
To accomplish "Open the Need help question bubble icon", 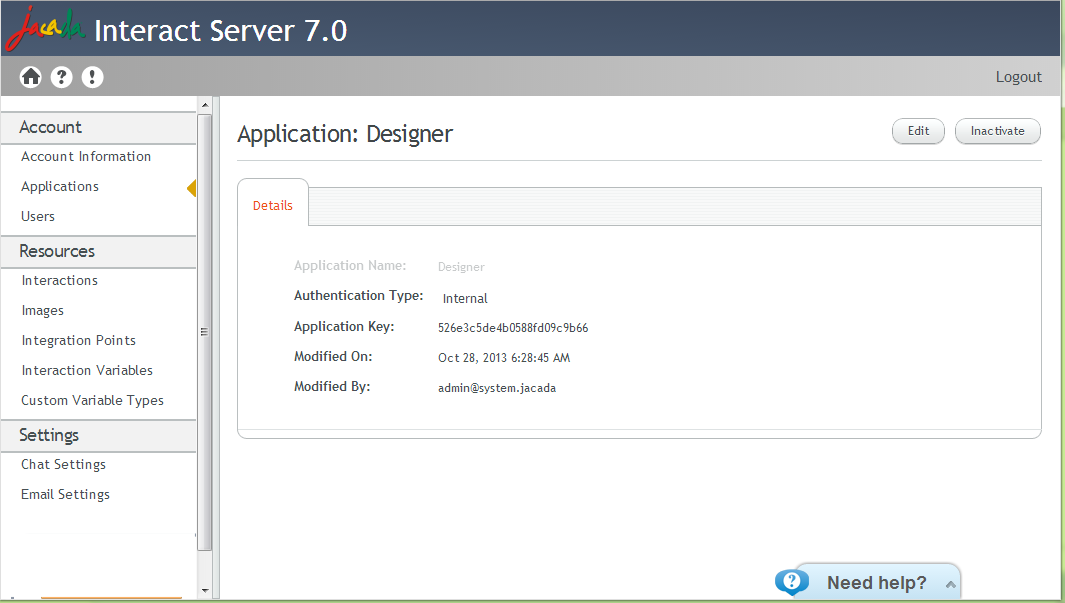I will [x=791, y=582].
